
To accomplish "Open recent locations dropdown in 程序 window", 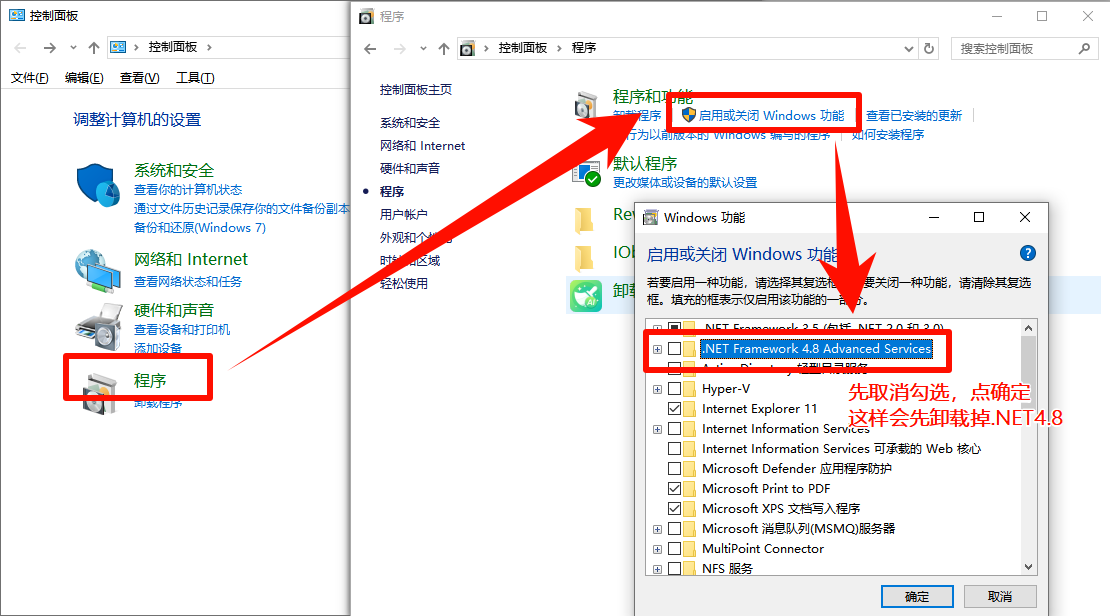I will point(423,49).
